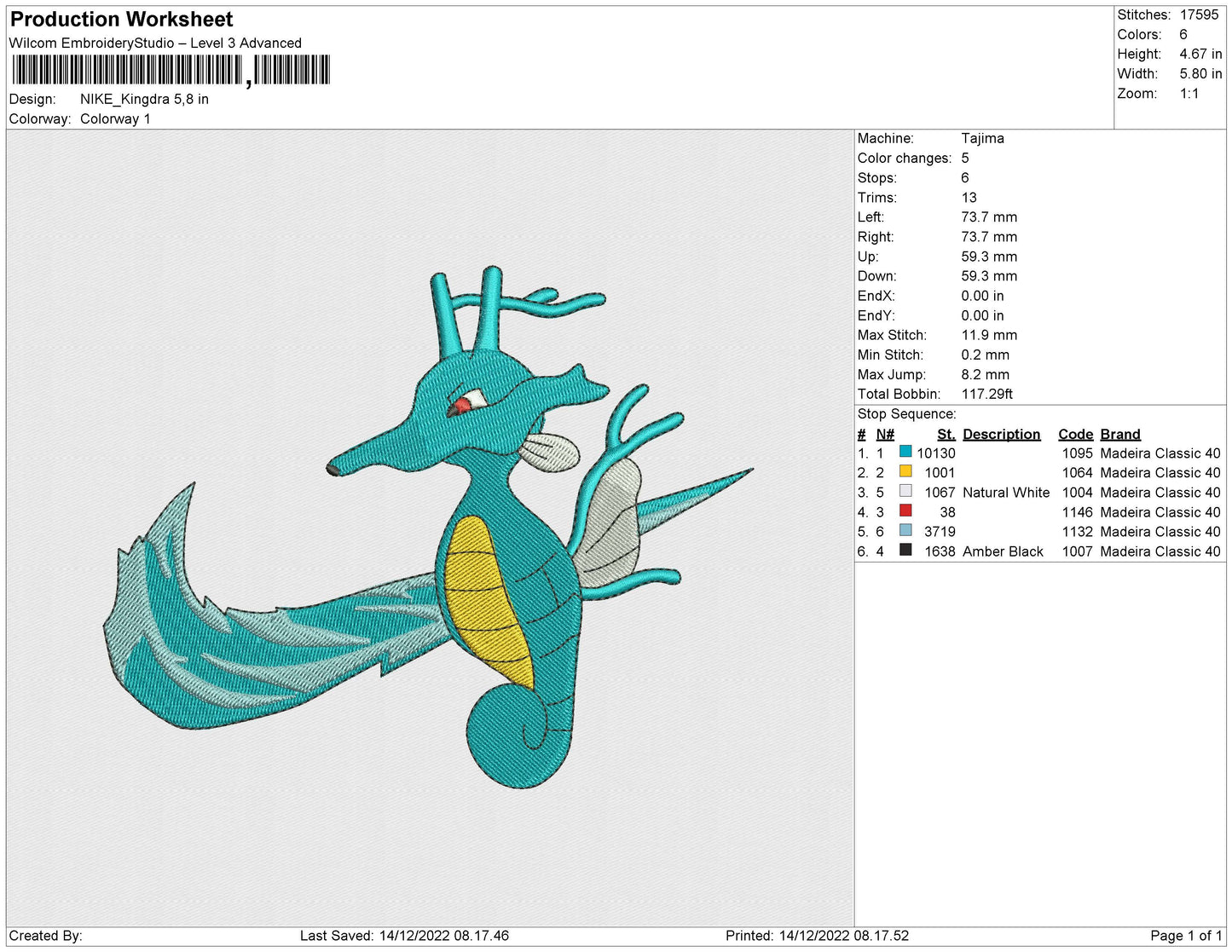Click the 'Stop Sequence:' label
Screen dimensions: 1232x952
(907, 413)
